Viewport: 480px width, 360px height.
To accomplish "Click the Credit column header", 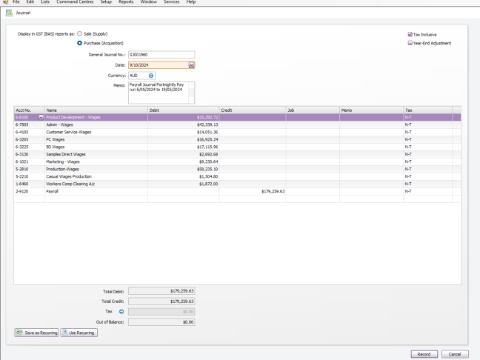I will pos(253,110).
